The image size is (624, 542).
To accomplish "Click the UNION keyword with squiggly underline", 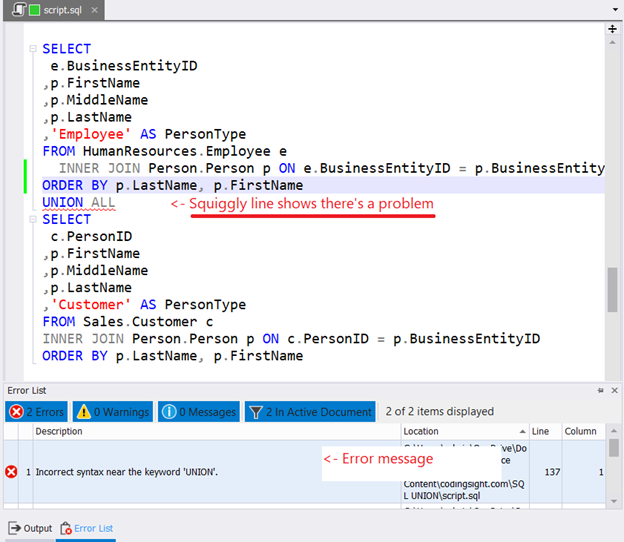I will coord(62,202).
